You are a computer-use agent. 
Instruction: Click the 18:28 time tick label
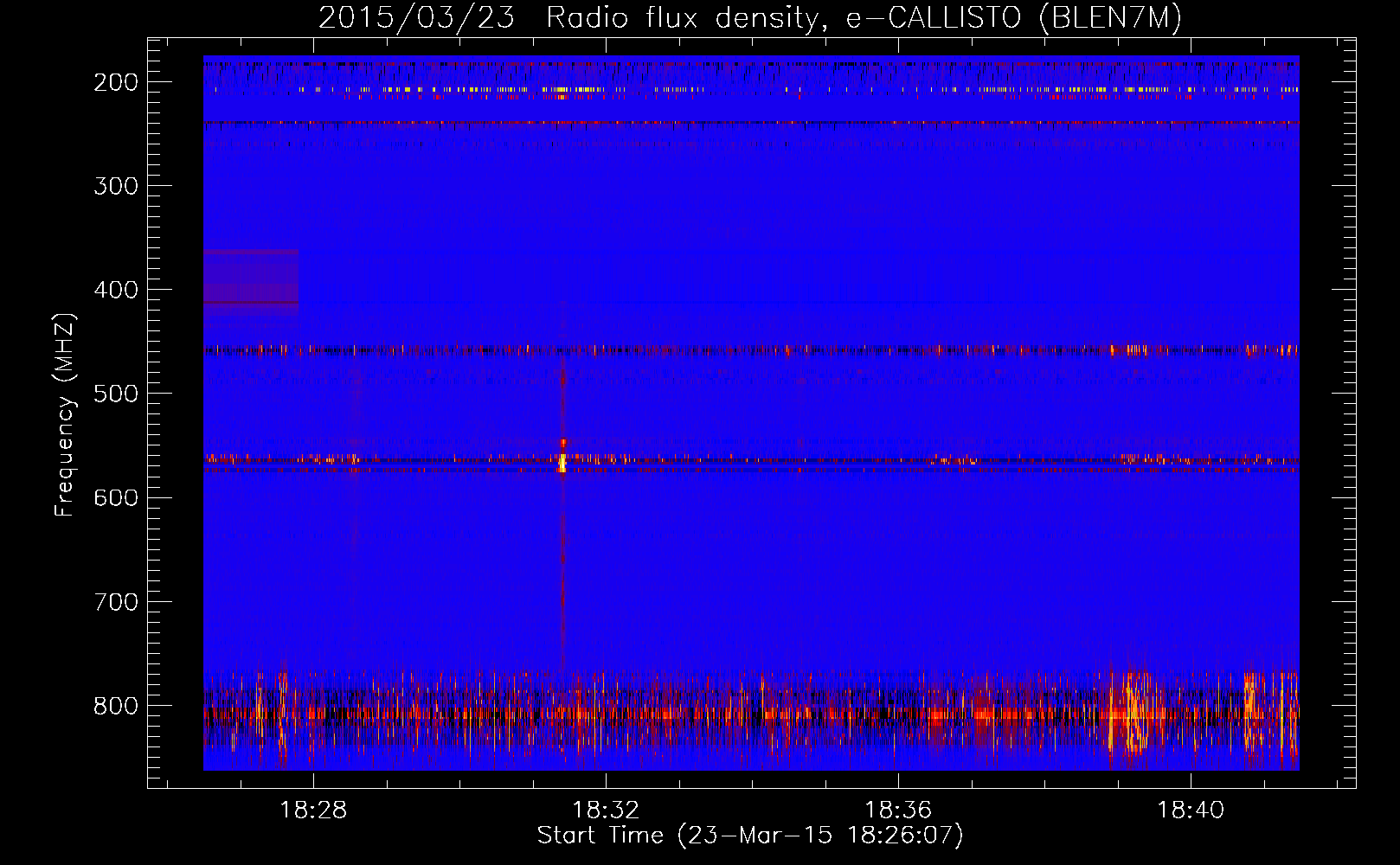[313, 811]
